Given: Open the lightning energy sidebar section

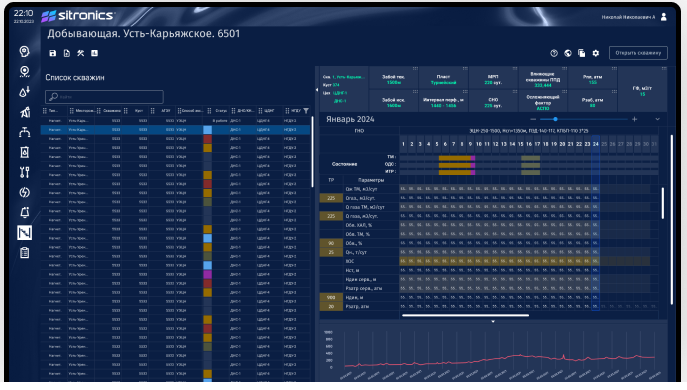Looking at the screenshot, I should [25, 192].
